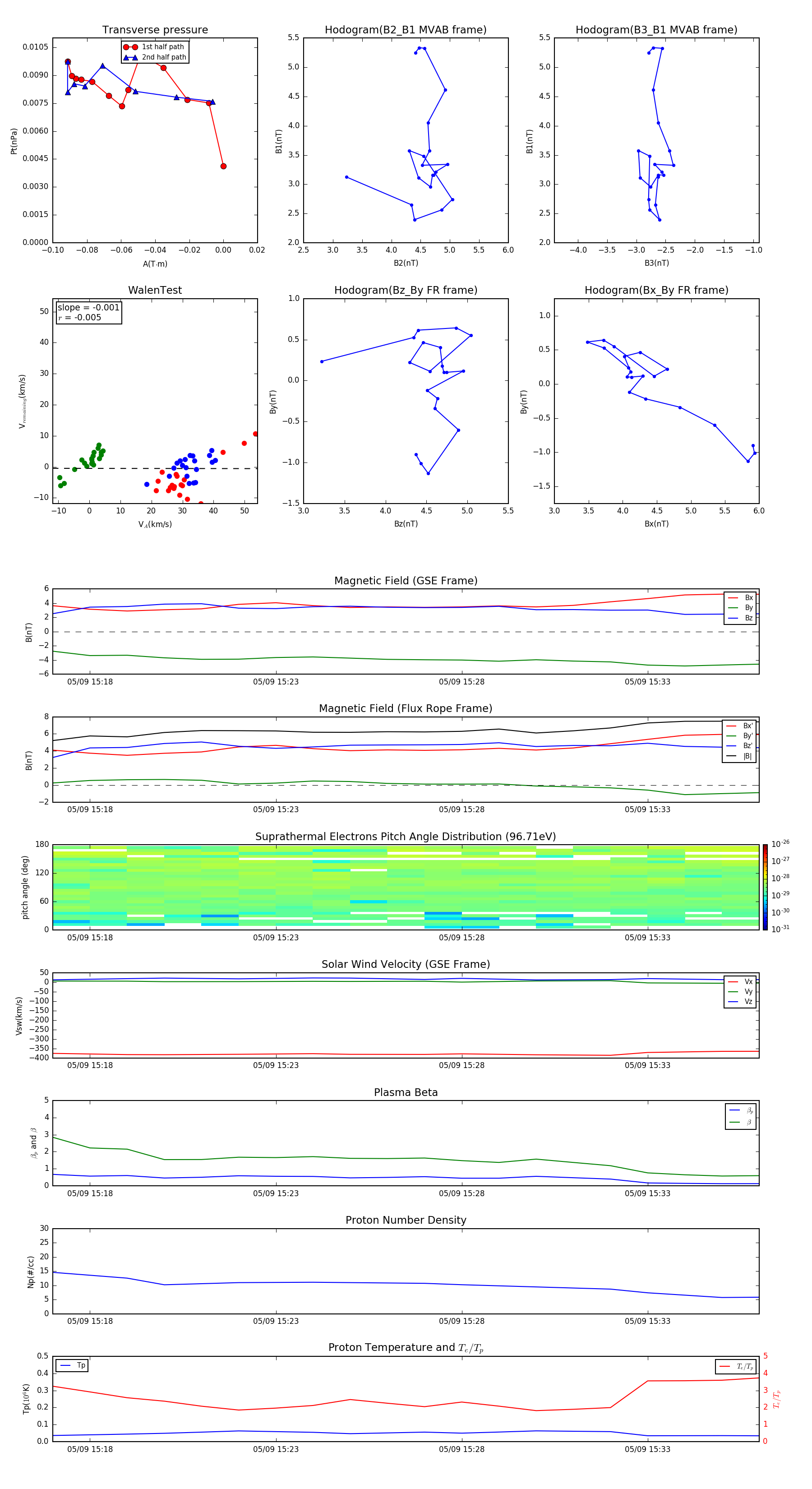Click the 'β_p and β' y-axis label
This screenshot has height=1489, width=812.
click(x=33, y=1143)
